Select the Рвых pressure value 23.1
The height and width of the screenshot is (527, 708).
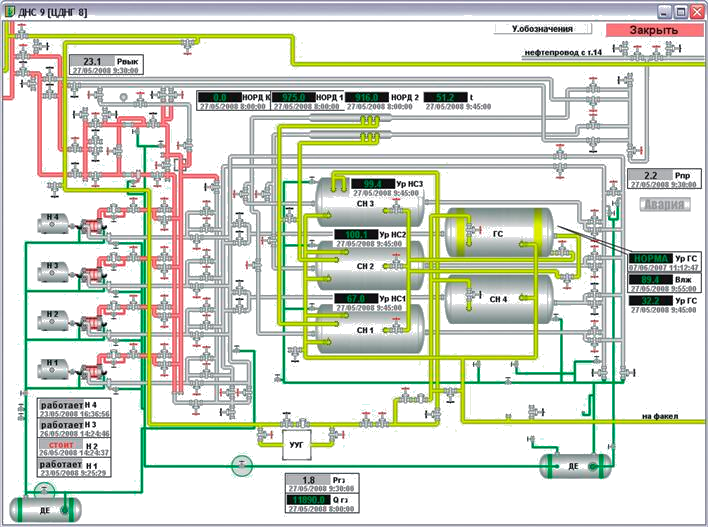(93, 62)
